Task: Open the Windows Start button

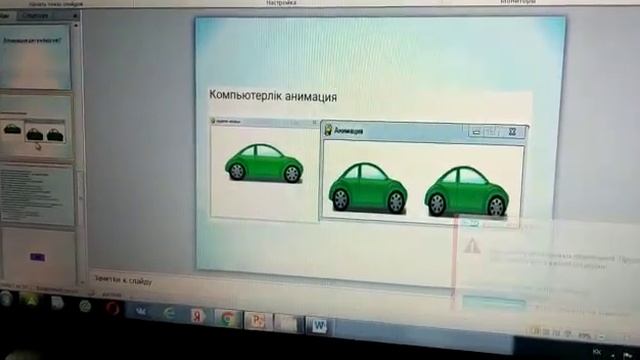Action: pyautogui.click(x=6, y=298)
